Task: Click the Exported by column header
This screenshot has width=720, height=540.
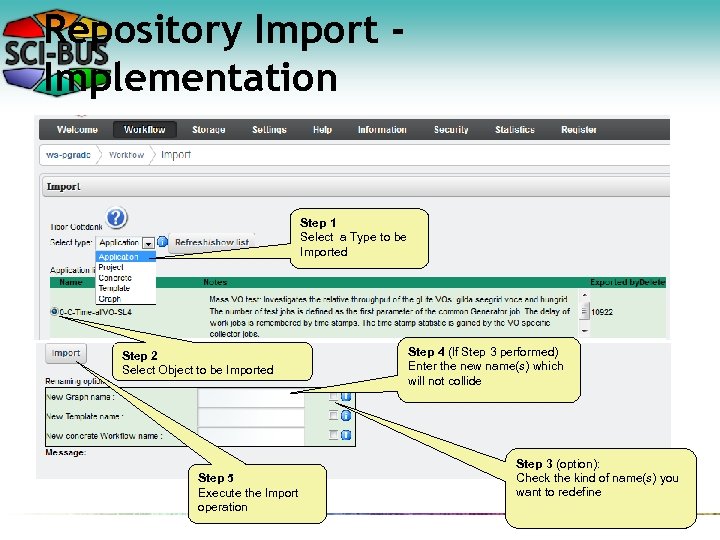Action: pos(614,282)
